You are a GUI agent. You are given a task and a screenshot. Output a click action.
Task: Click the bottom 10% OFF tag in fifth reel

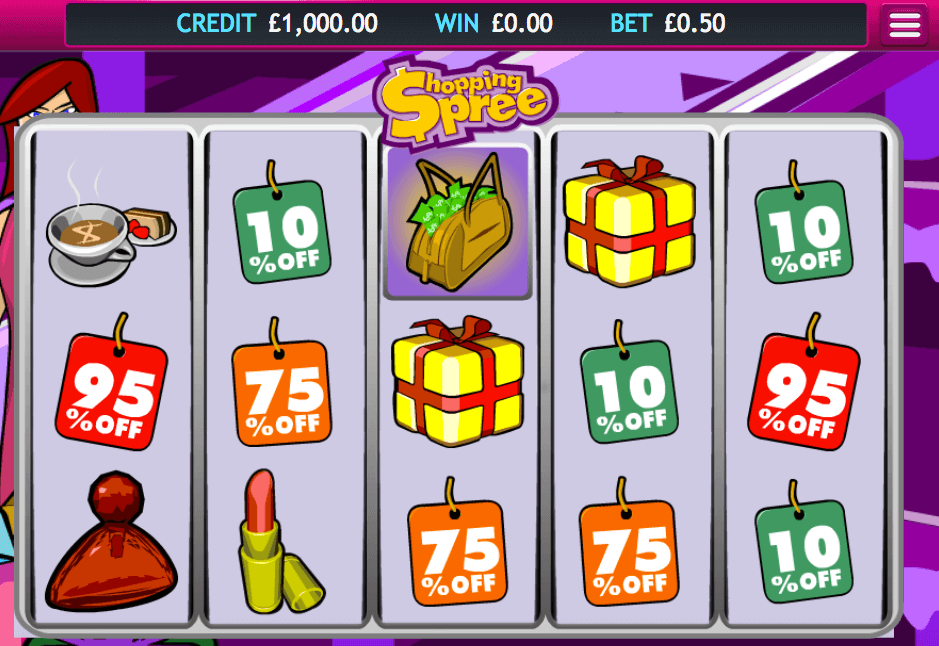[804, 541]
